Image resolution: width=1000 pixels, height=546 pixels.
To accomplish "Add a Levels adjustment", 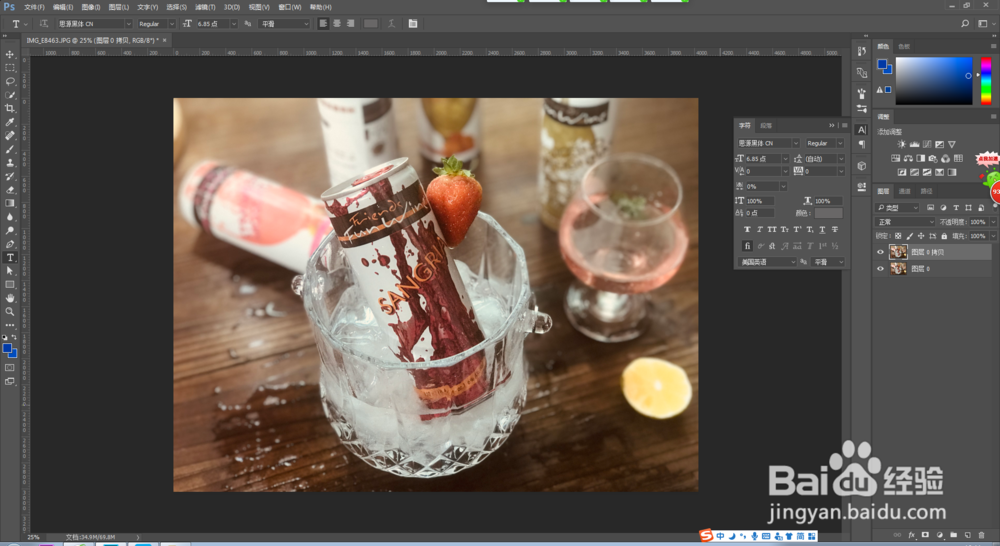I will click(x=914, y=144).
